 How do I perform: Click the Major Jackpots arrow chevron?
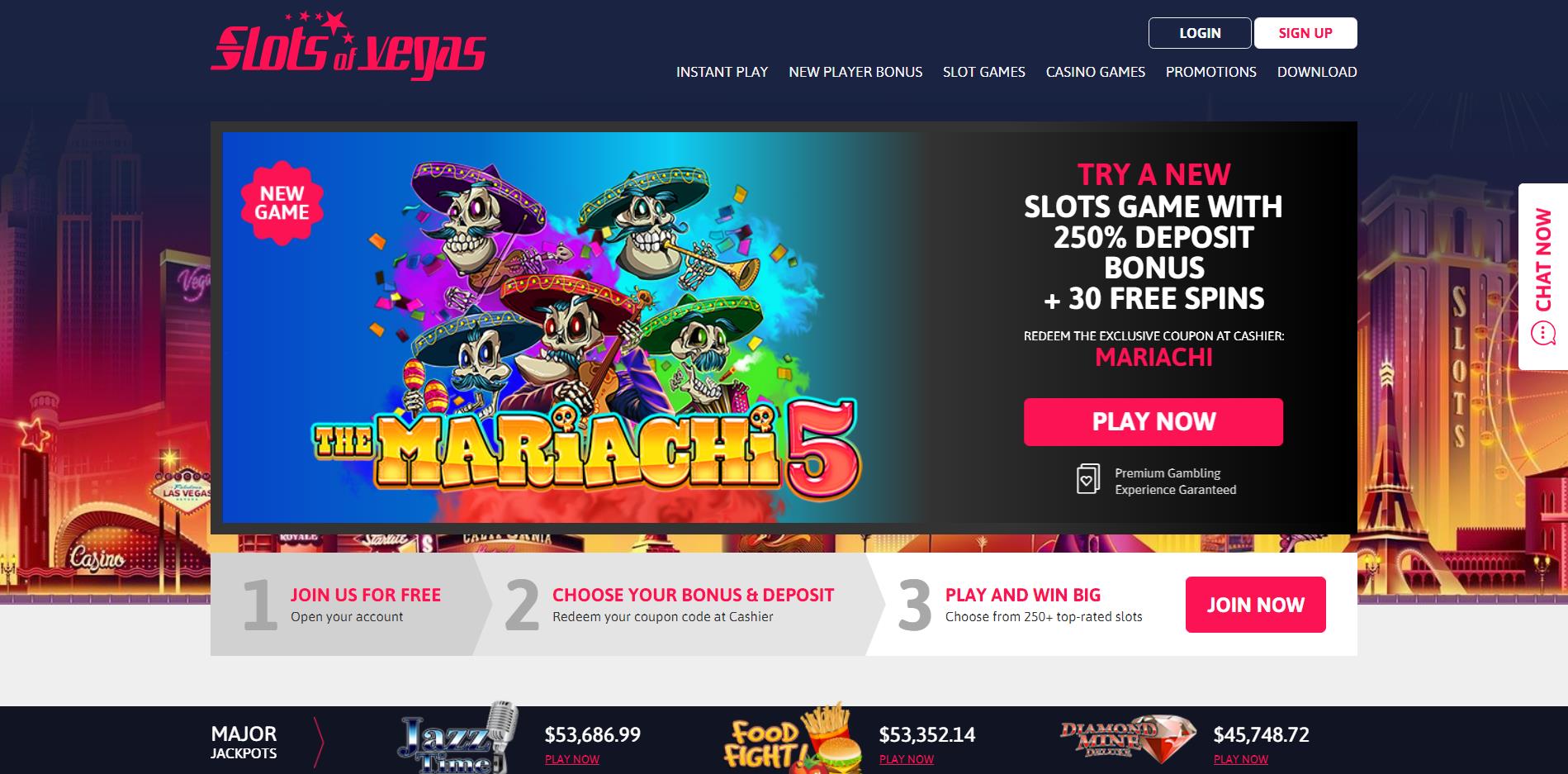click(x=319, y=742)
